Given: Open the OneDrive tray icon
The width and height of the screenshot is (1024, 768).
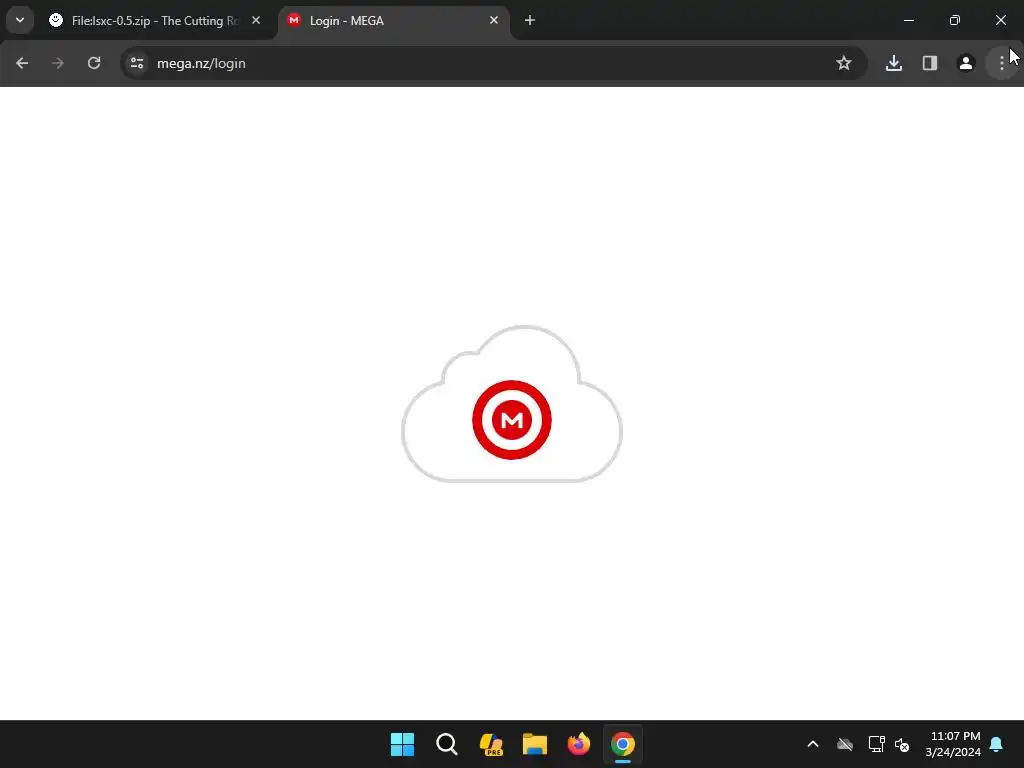Looking at the screenshot, I should (x=845, y=744).
